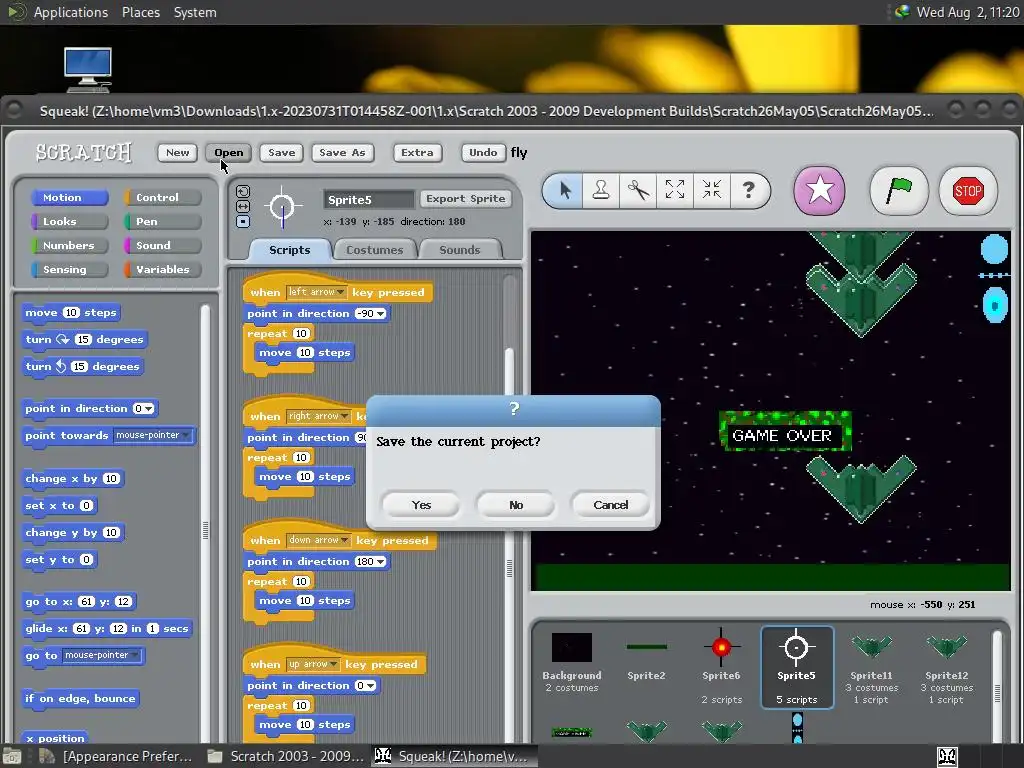
Task: Select the left-right flip rotation style icon
Action: click(x=243, y=206)
